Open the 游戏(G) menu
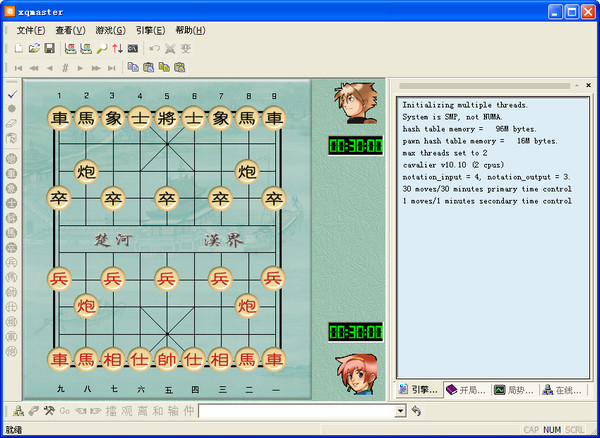This screenshot has height=438, width=600. pos(110,30)
